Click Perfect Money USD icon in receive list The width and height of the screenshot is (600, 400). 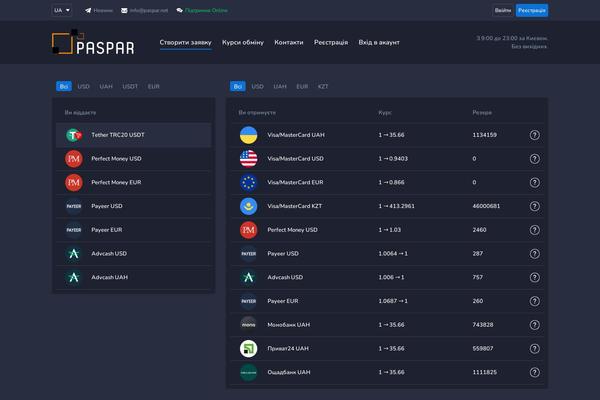click(248, 230)
